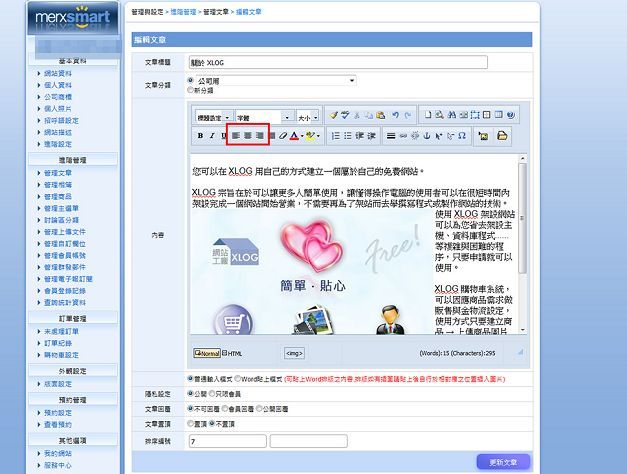Select 置頂 pin-to-top radio option

coord(191,423)
